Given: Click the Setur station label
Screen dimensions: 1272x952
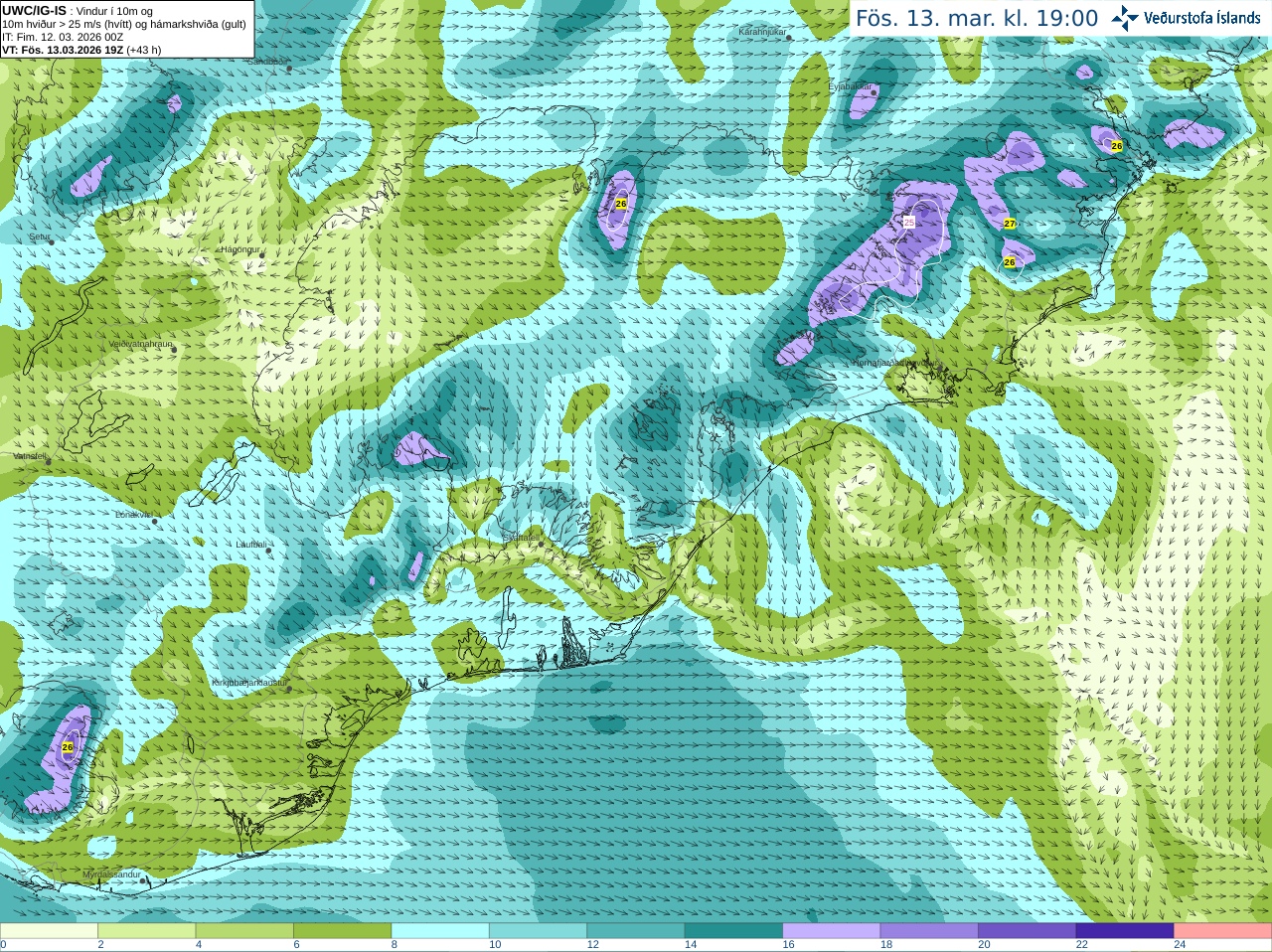Looking at the screenshot, I should point(40,238).
